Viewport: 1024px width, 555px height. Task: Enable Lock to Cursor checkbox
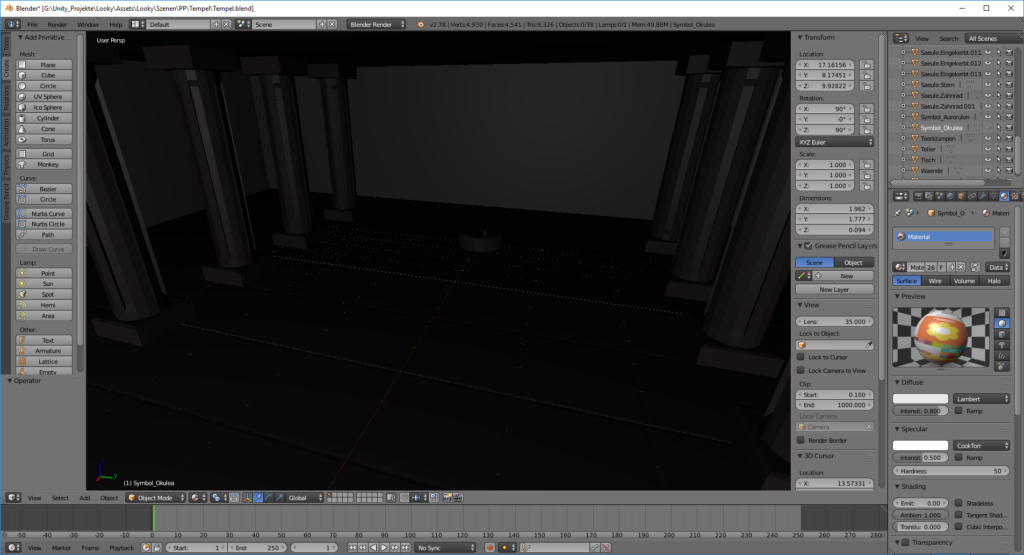pos(801,357)
